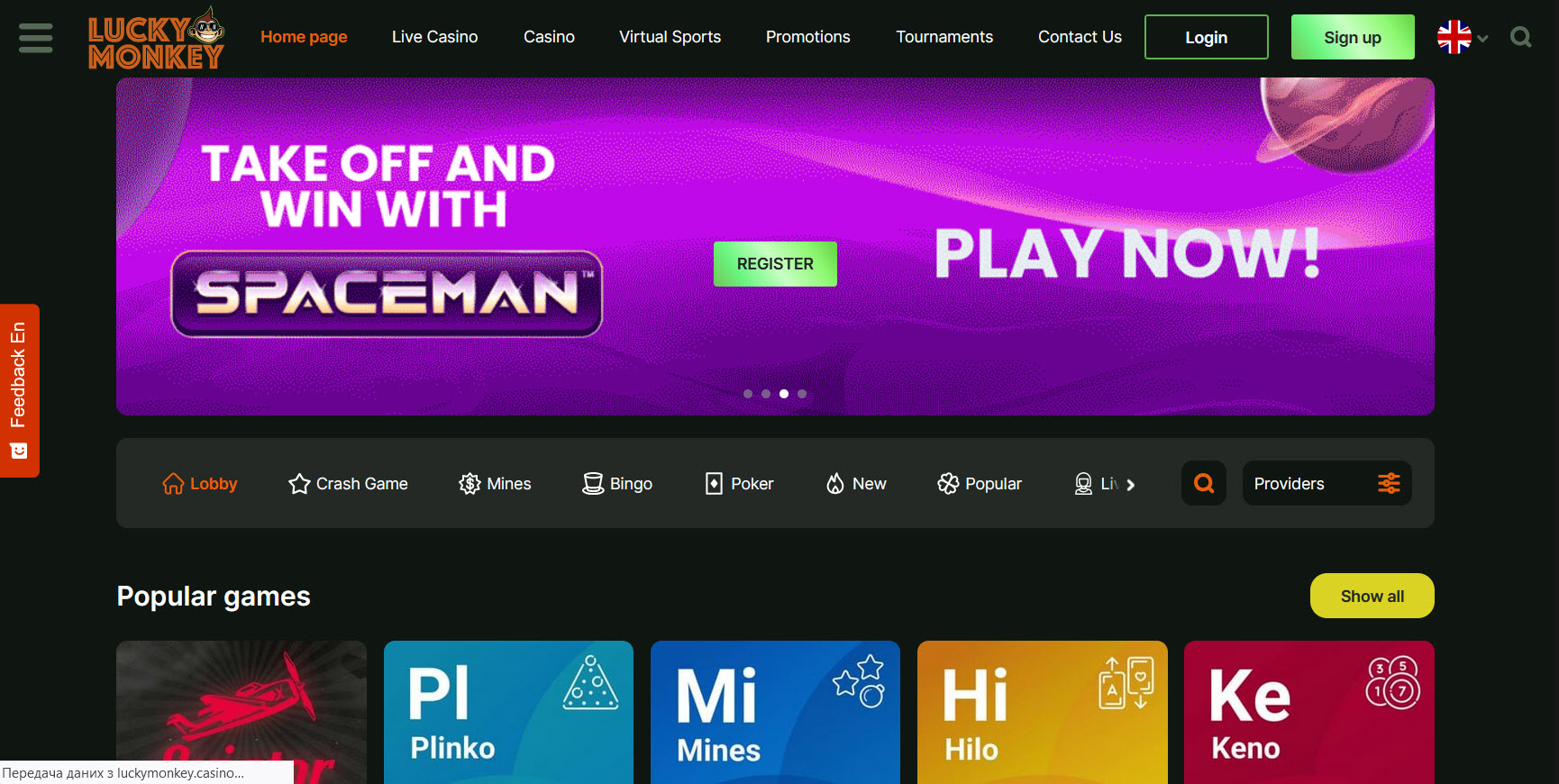
Task: Click the orange game search icon
Action: 1203,484
